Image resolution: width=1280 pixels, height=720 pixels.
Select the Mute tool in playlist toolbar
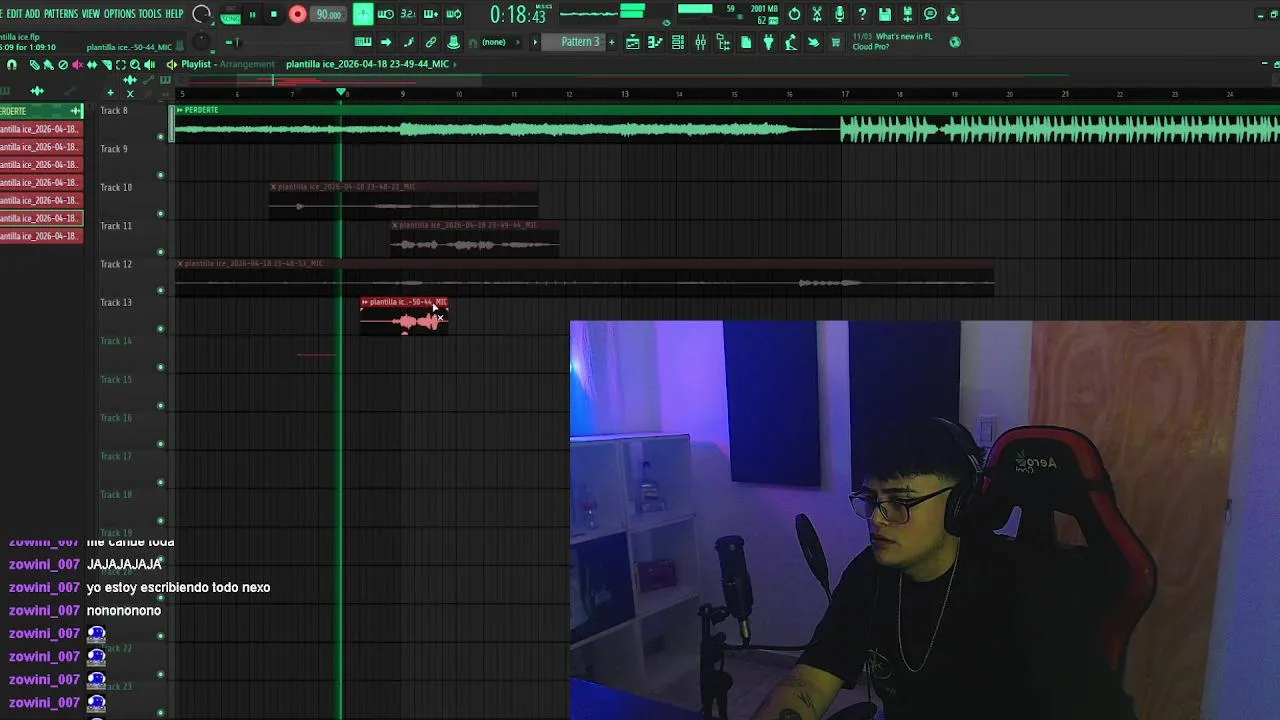click(x=77, y=64)
